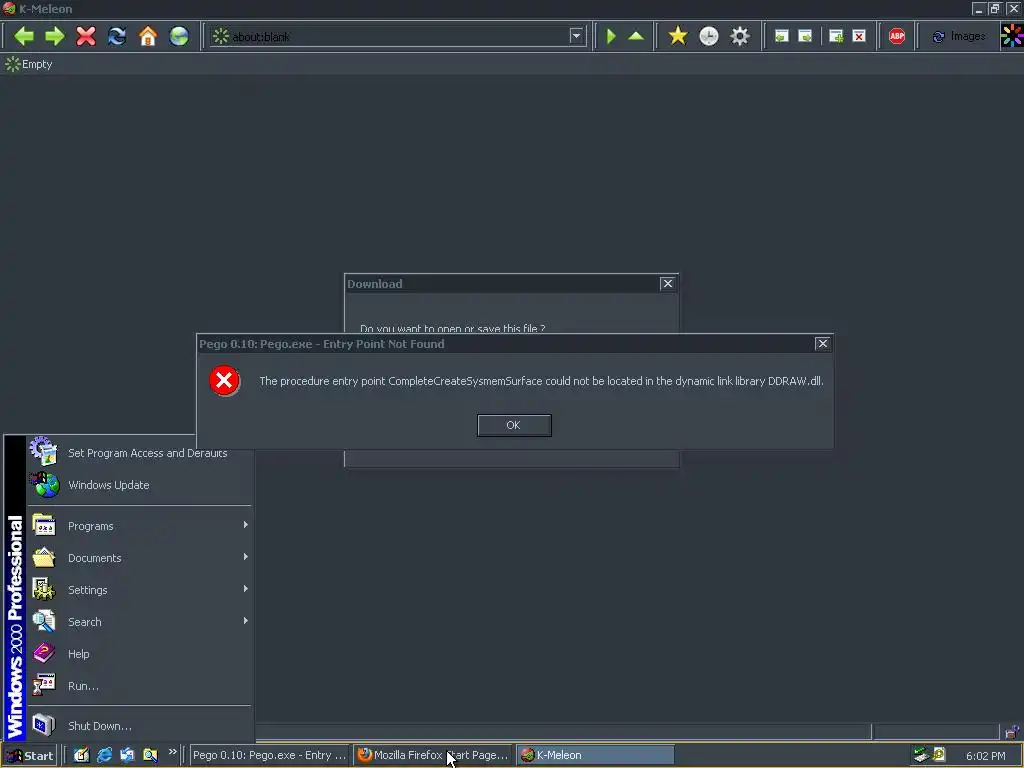
Task: Switch to next tab window icon
Action: pyautogui.click(x=805, y=36)
